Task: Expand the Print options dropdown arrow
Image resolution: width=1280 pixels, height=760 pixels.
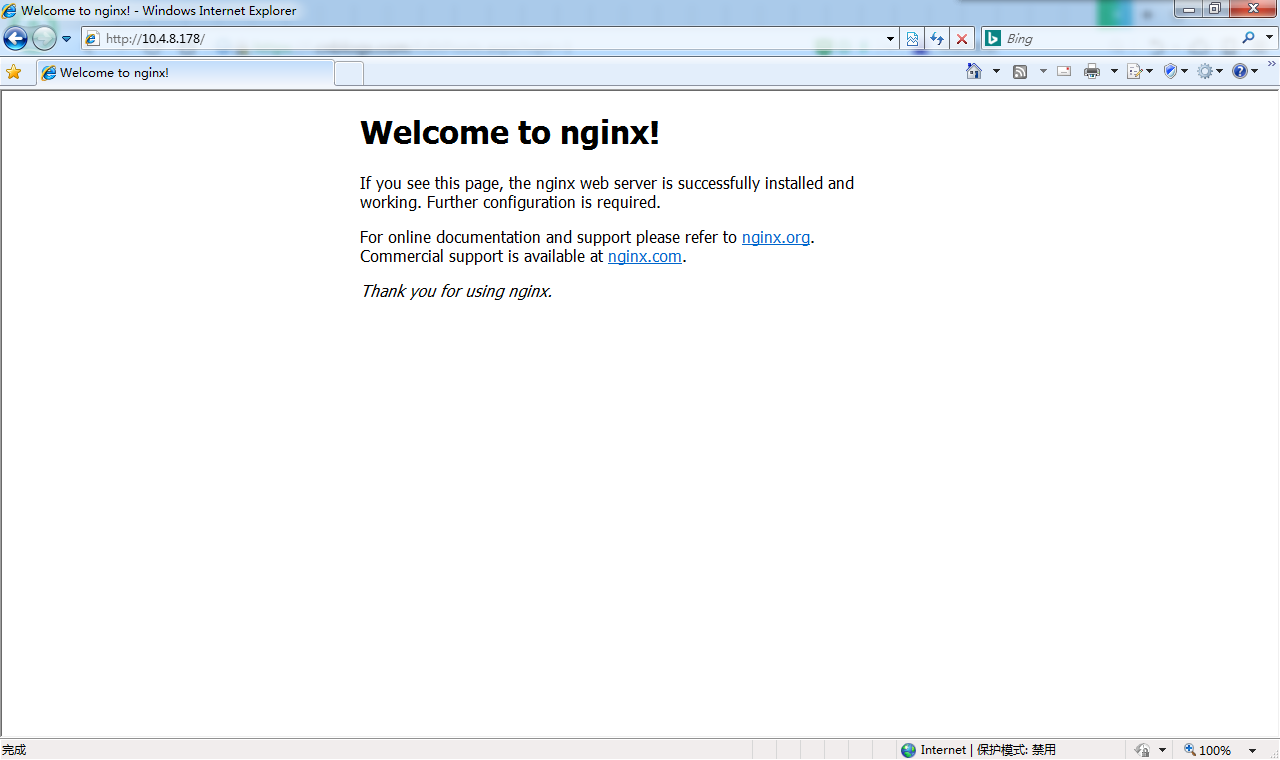Action: click(x=1114, y=71)
